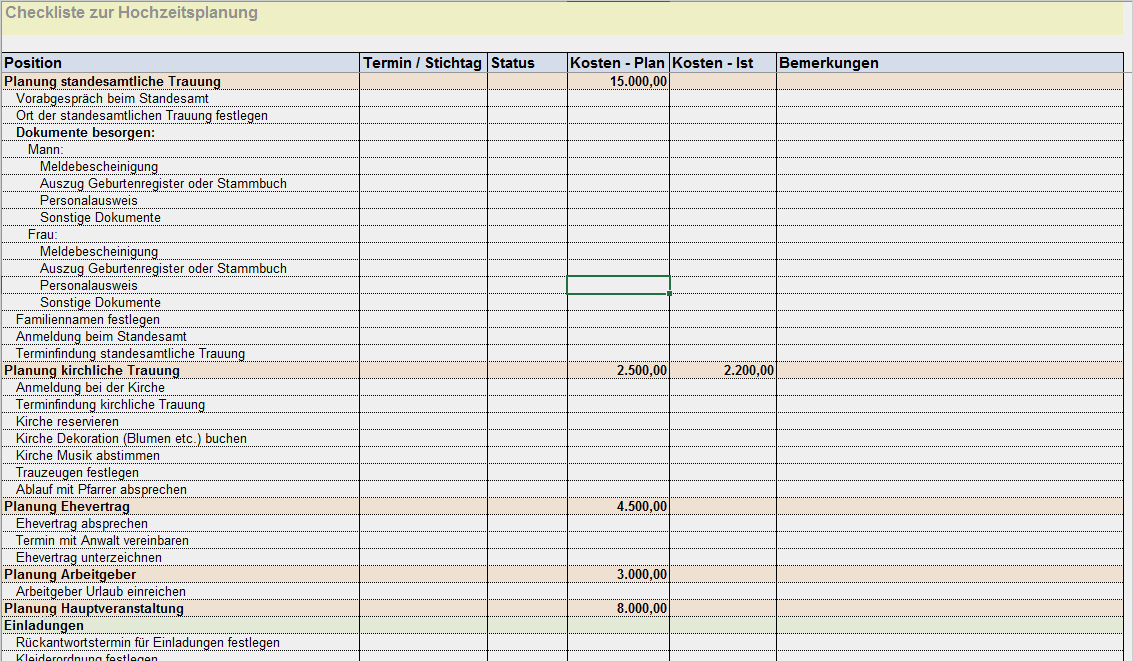Click 'Terminfindung standesamtliche Trauung' row
The image size is (1133, 662).
click(x=563, y=353)
